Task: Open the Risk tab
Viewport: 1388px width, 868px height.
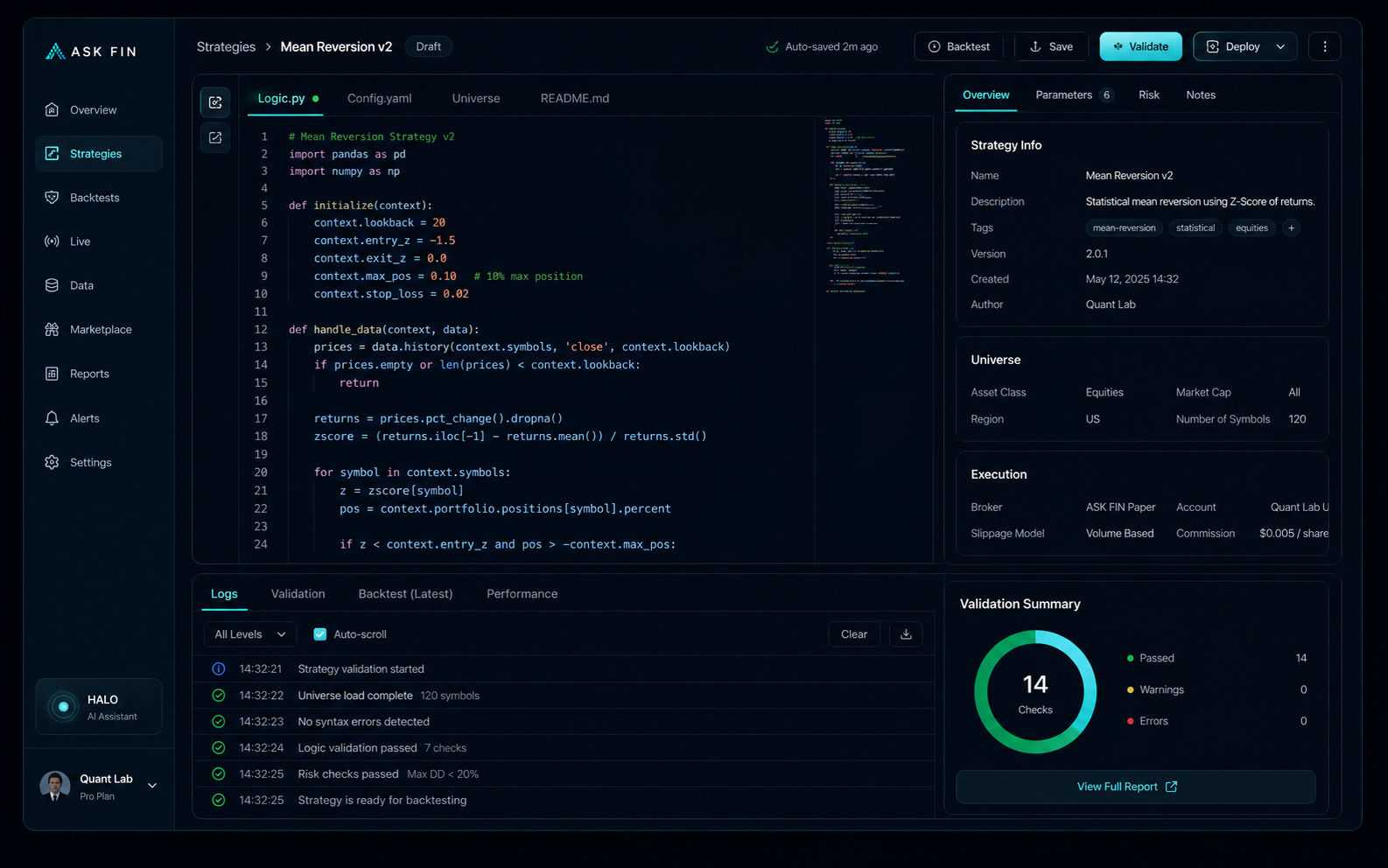Action: 1149,95
